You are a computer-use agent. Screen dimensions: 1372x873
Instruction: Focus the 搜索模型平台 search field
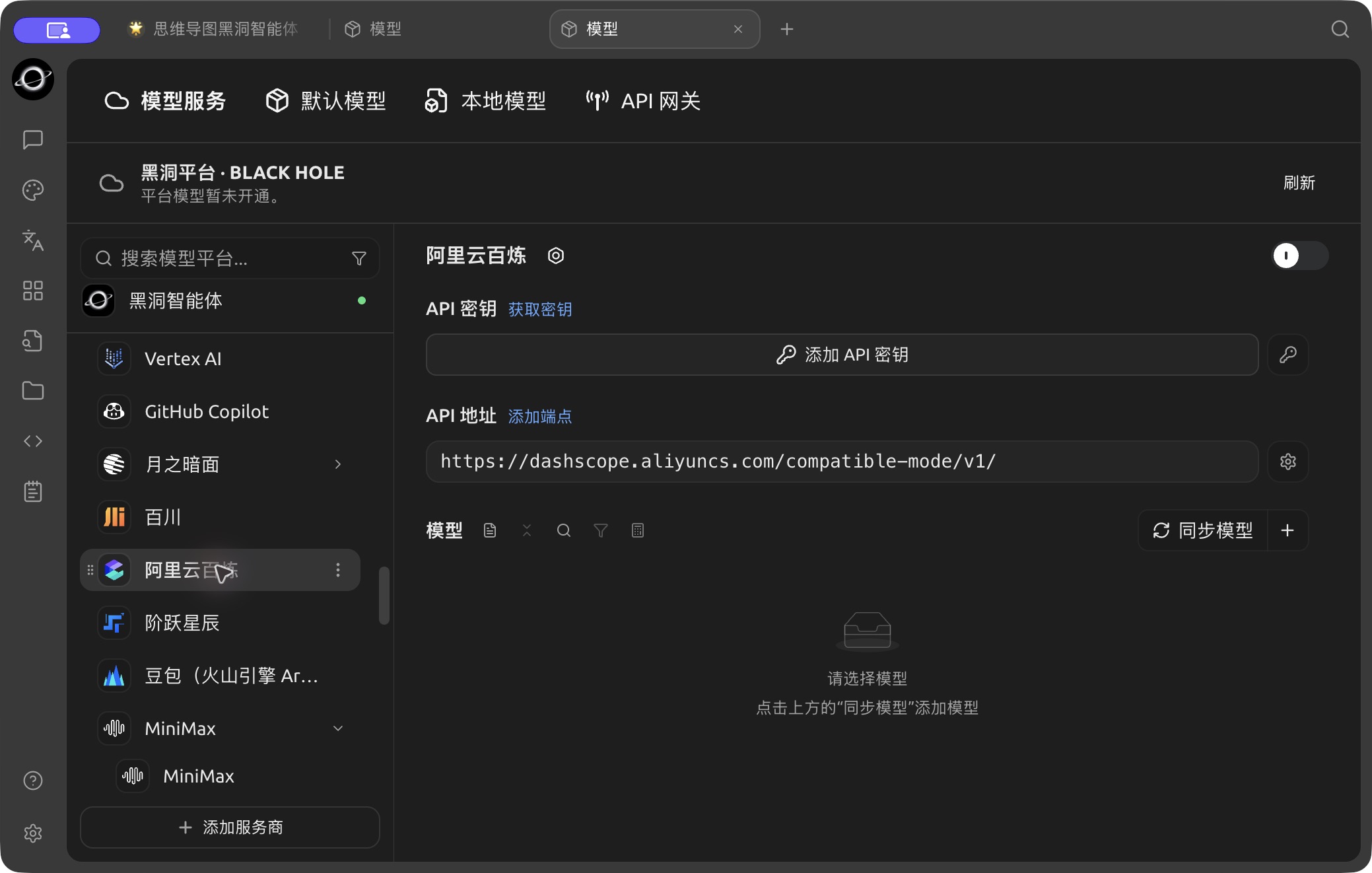tap(230, 258)
